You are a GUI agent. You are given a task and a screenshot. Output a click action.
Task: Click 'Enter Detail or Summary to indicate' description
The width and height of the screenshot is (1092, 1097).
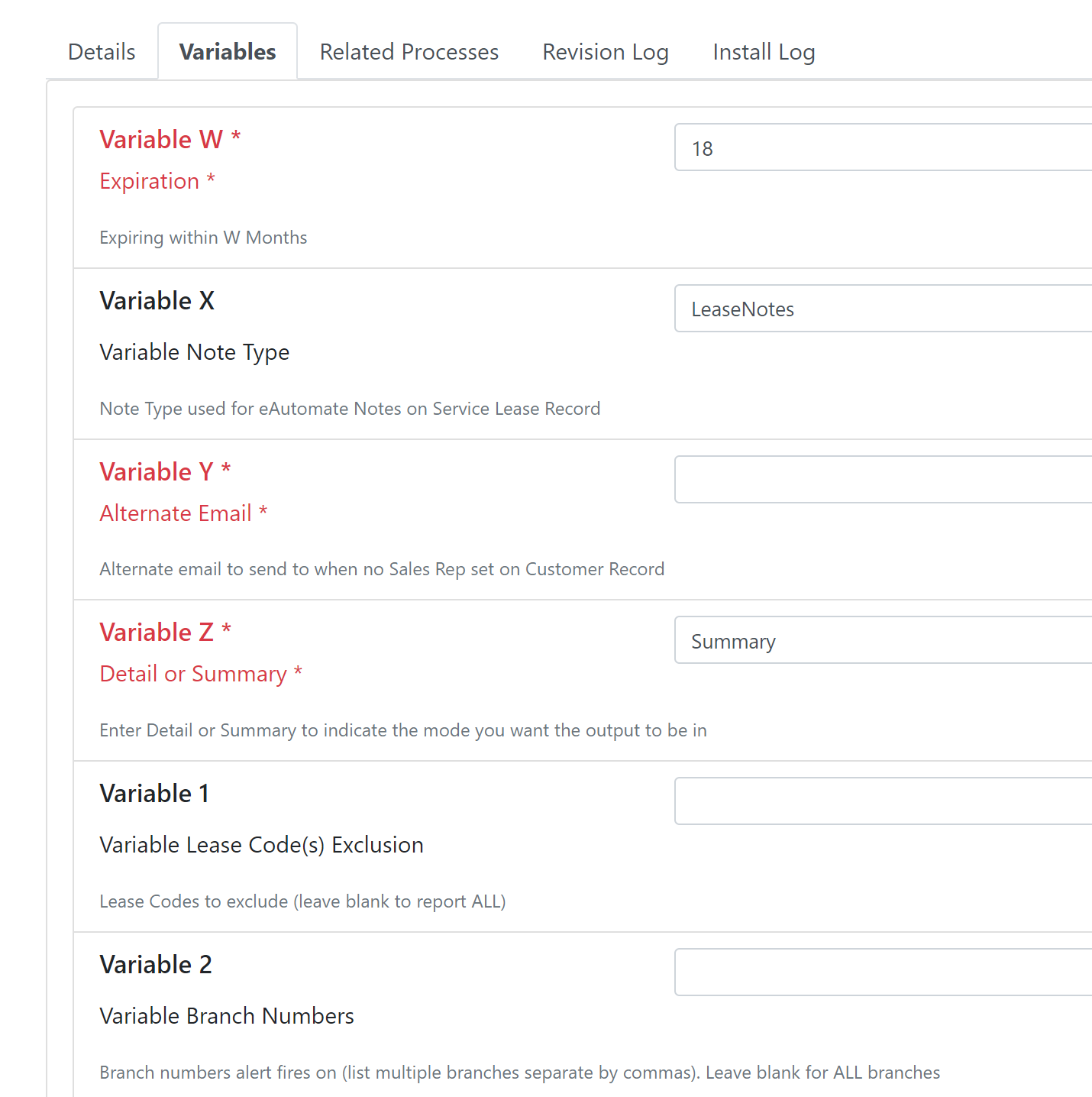coord(403,730)
